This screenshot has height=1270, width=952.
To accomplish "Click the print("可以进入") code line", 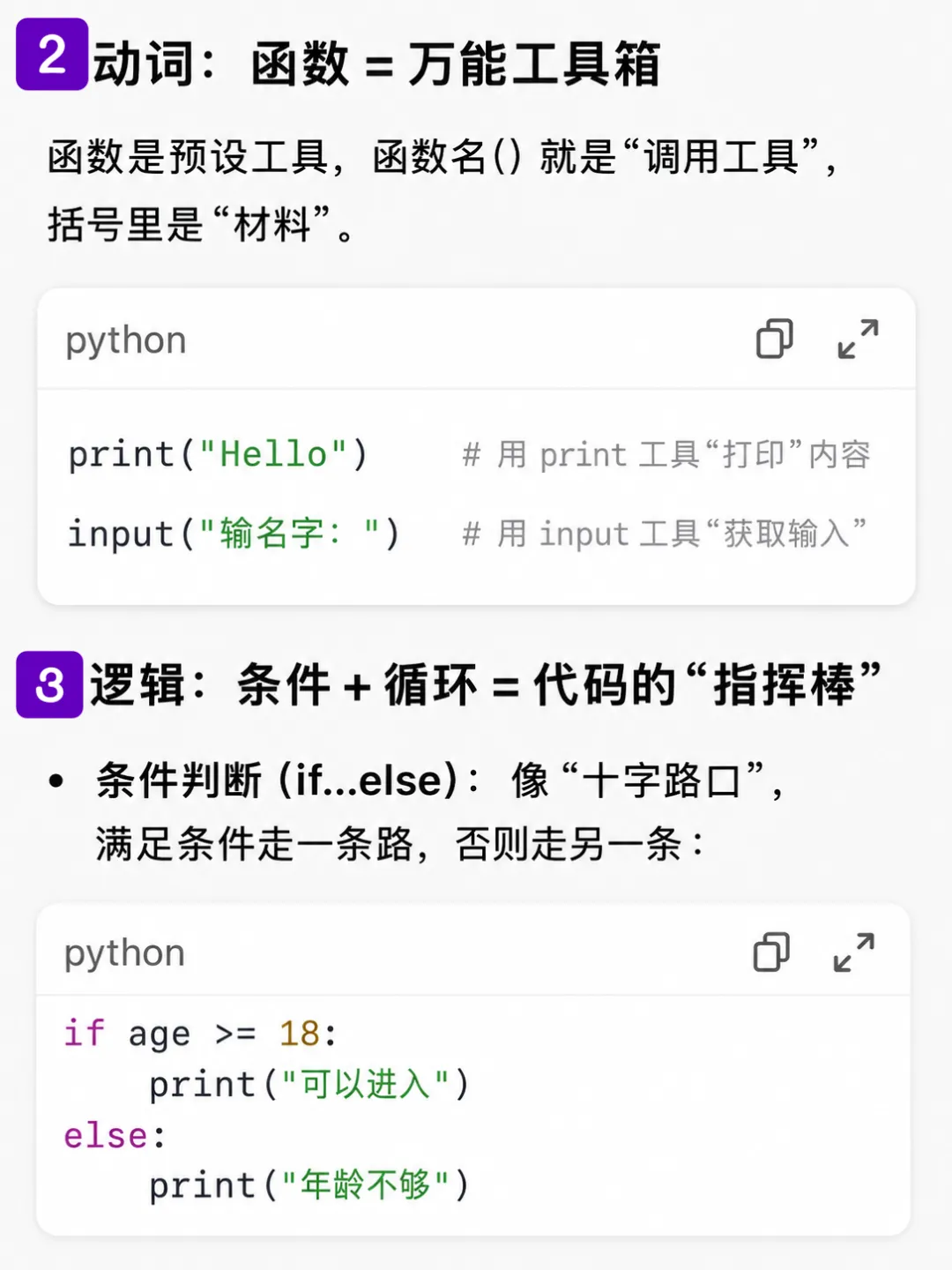I will tap(309, 1084).
